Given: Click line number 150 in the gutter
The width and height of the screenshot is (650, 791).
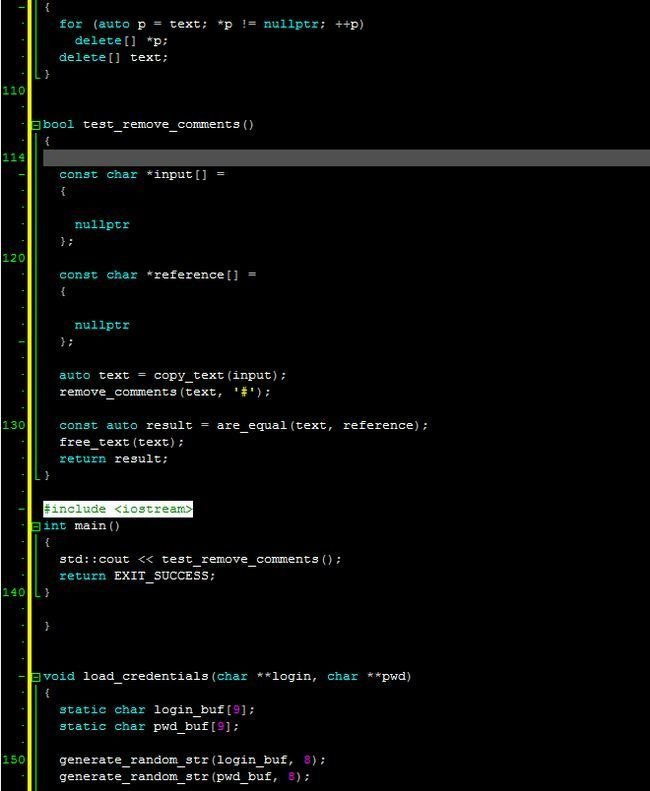Looking at the screenshot, I should (14, 760).
